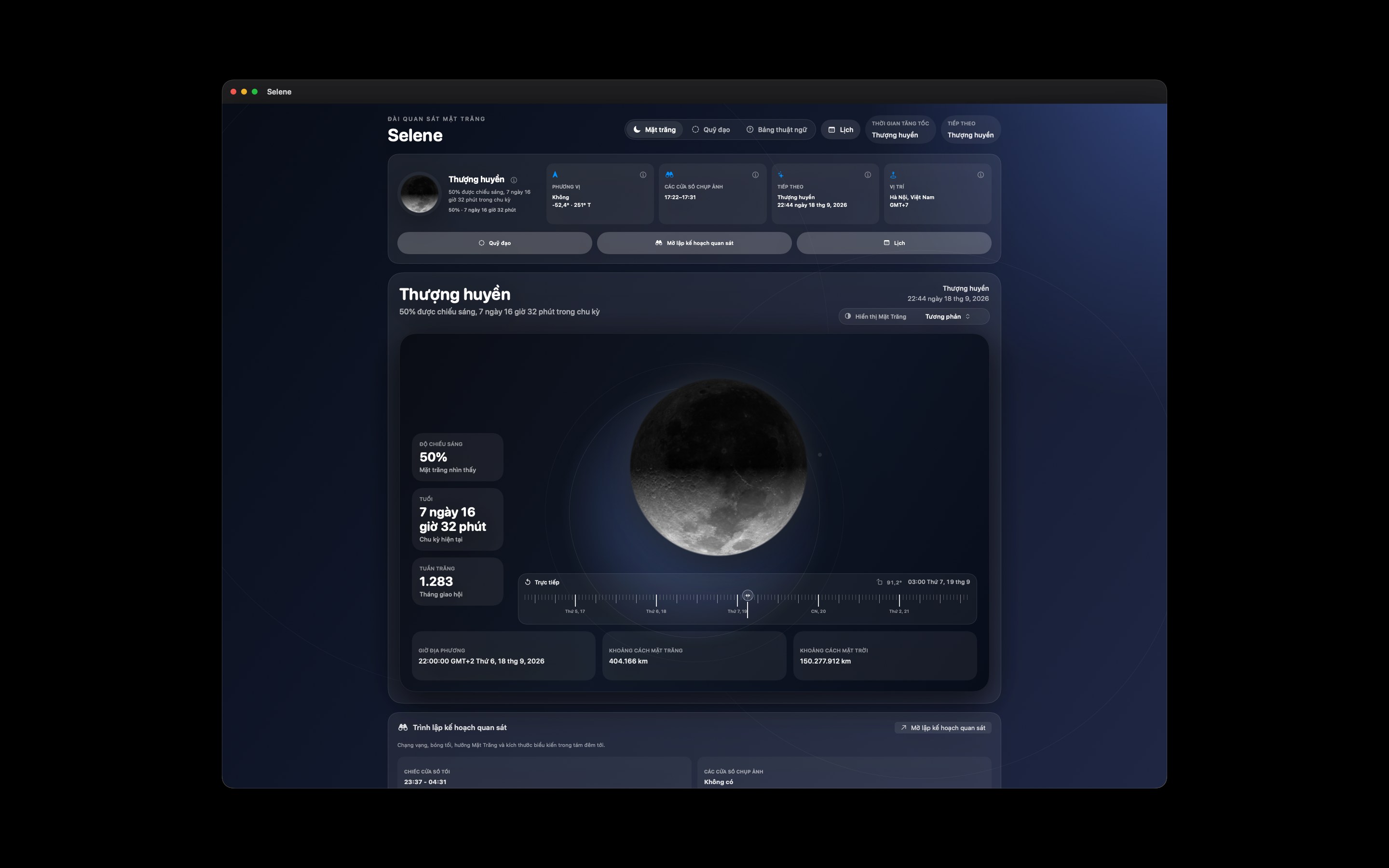Click the blue compass arrow azimuth icon
The height and width of the screenshot is (868, 1389).
[x=555, y=175]
